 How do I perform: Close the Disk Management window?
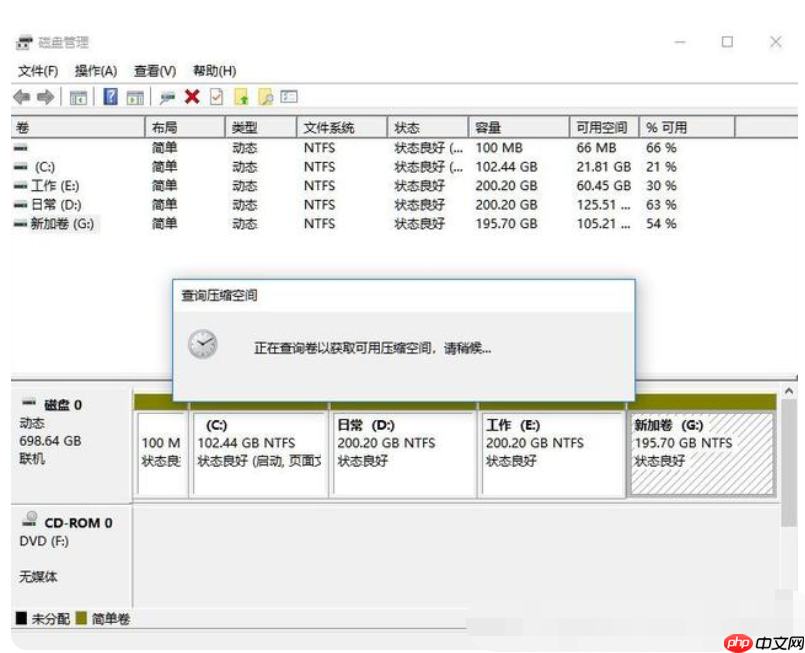(x=775, y=42)
